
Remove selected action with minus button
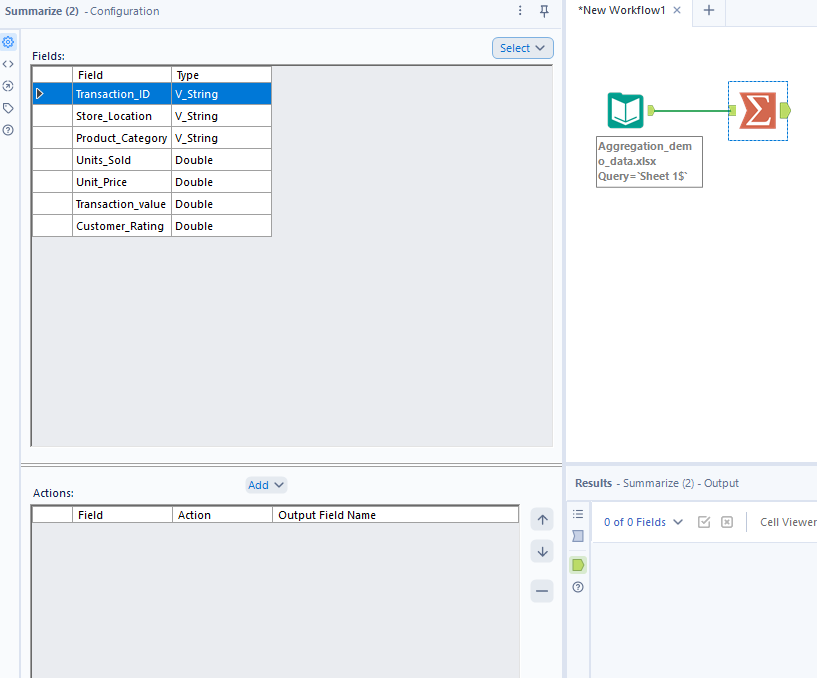(542, 591)
